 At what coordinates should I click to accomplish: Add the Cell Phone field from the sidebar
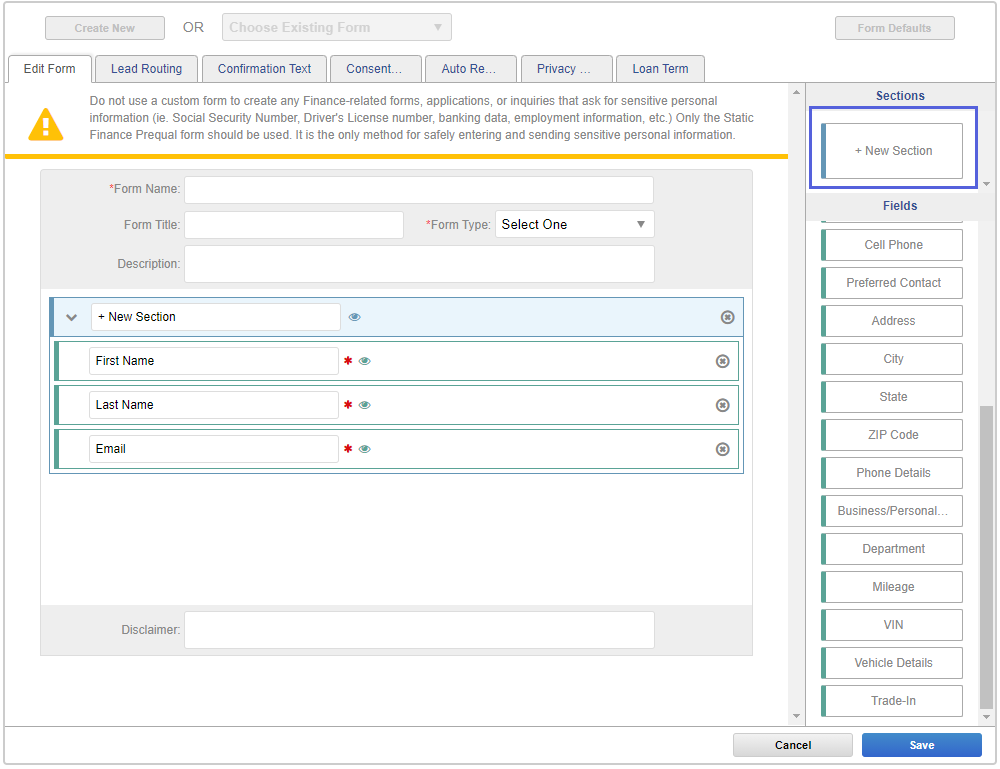coord(891,244)
